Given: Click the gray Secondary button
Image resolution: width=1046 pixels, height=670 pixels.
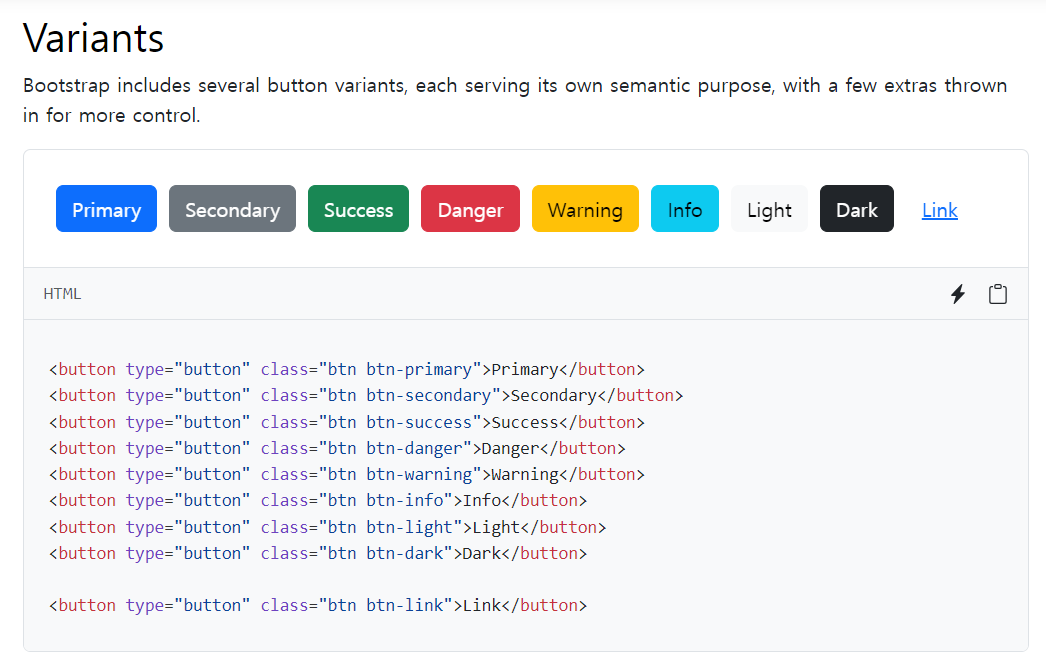Looking at the screenshot, I should click(232, 209).
